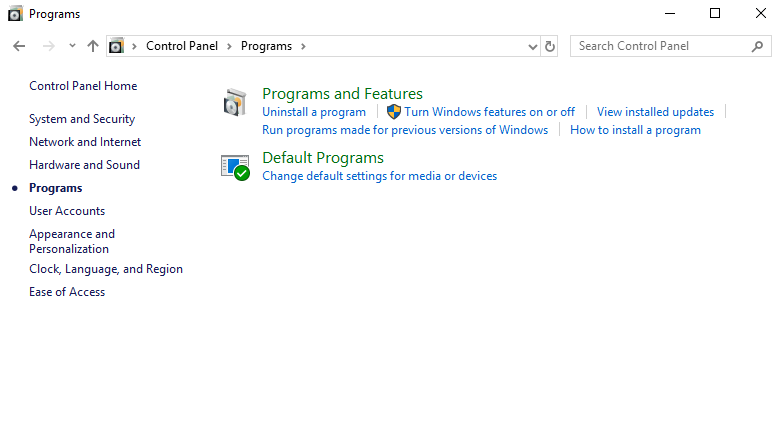The image size is (779, 448).
Task: Focus the Search Control Panel field
Action: pyautogui.click(x=660, y=46)
